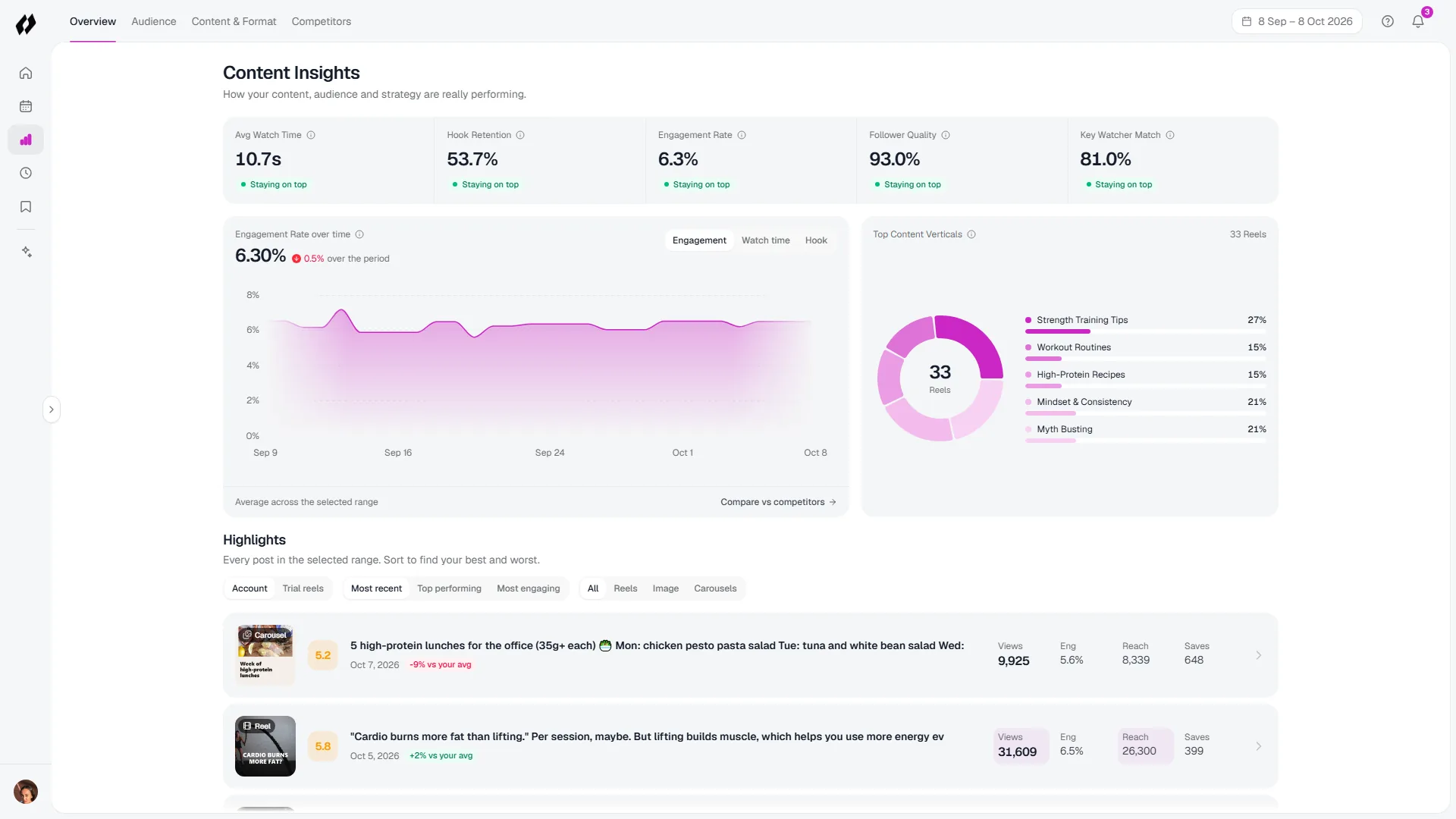Open the History clock sidebar icon
This screenshot has width=1456, height=819.
click(x=26, y=173)
